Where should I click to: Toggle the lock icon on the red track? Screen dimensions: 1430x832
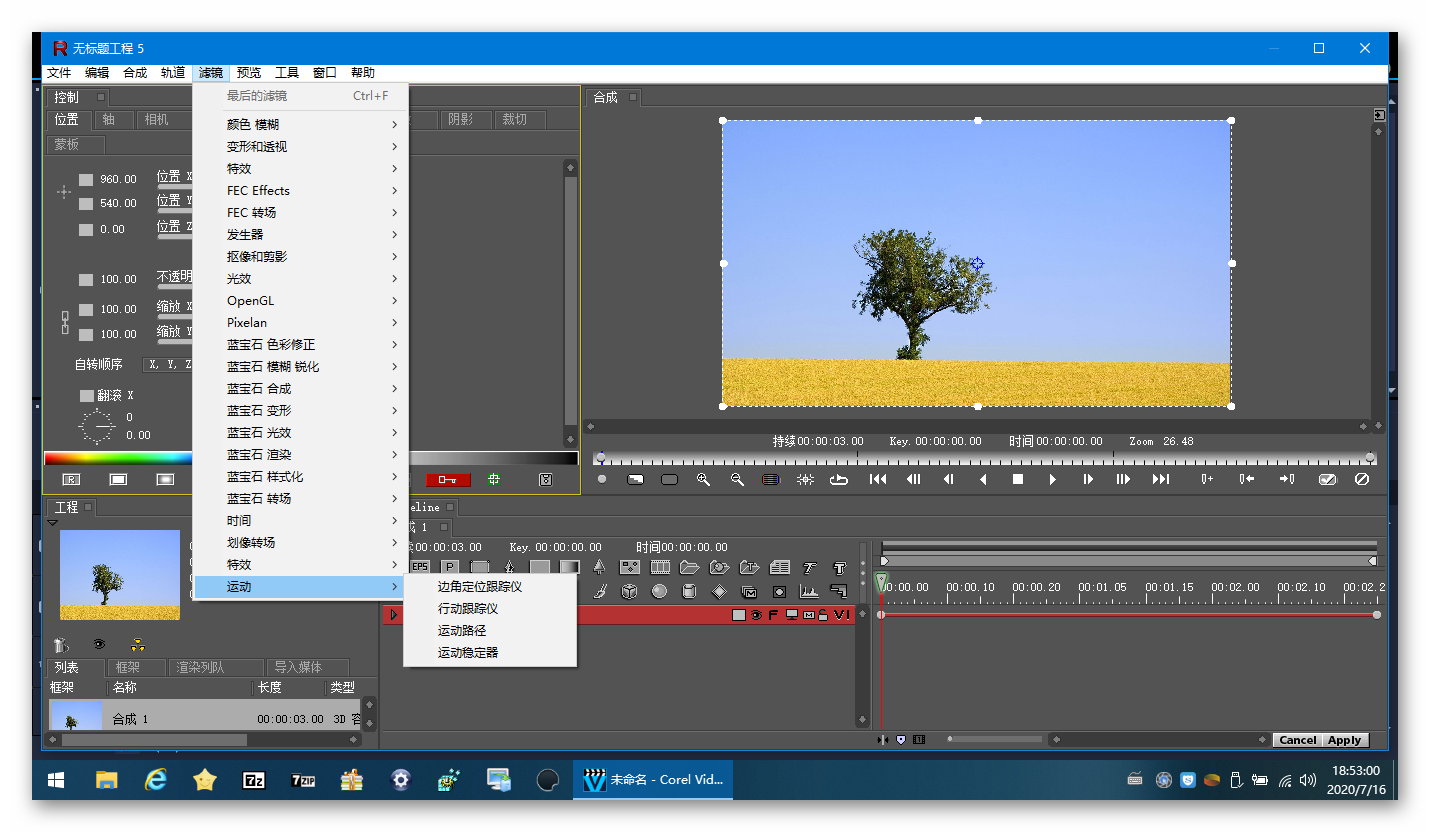click(x=823, y=615)
